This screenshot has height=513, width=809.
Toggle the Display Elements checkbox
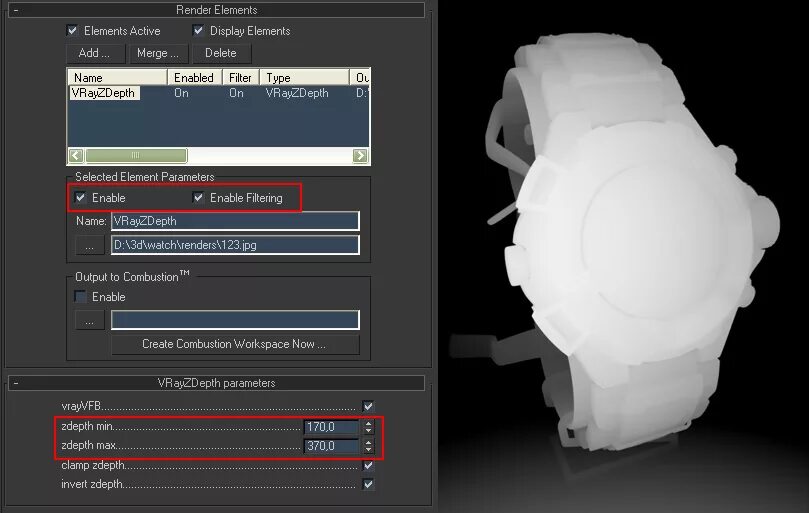click(x=198, y=30)
